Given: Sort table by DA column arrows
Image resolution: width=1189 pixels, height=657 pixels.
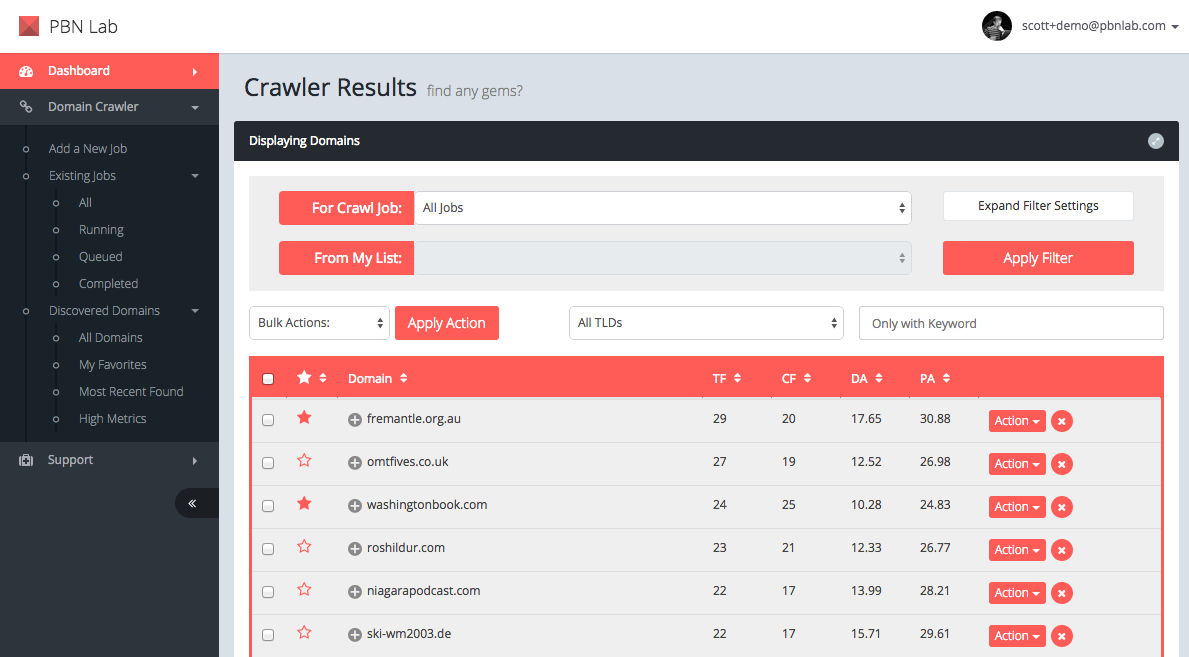Looking at the screenshot, I should (x=879, y=379).
